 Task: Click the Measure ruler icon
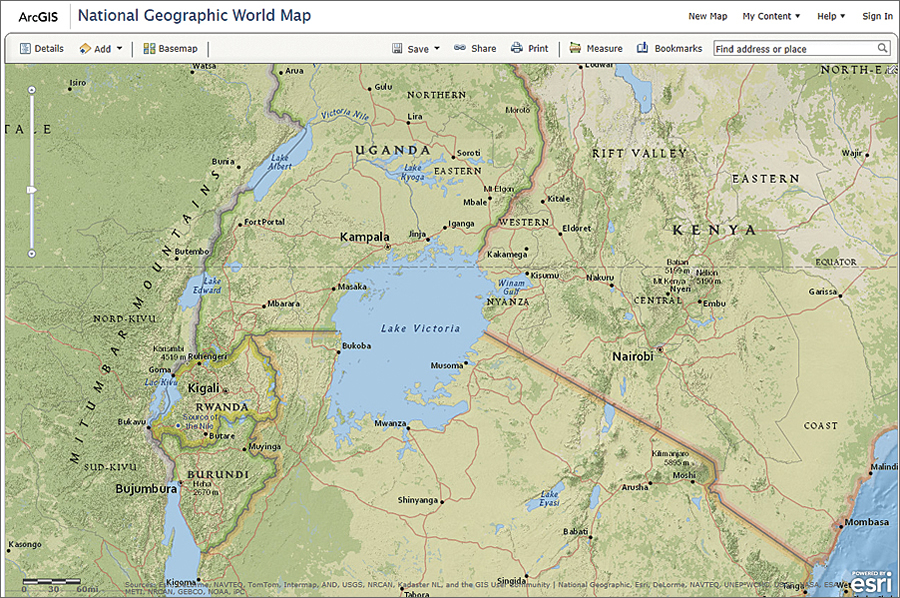coord(575,48)
